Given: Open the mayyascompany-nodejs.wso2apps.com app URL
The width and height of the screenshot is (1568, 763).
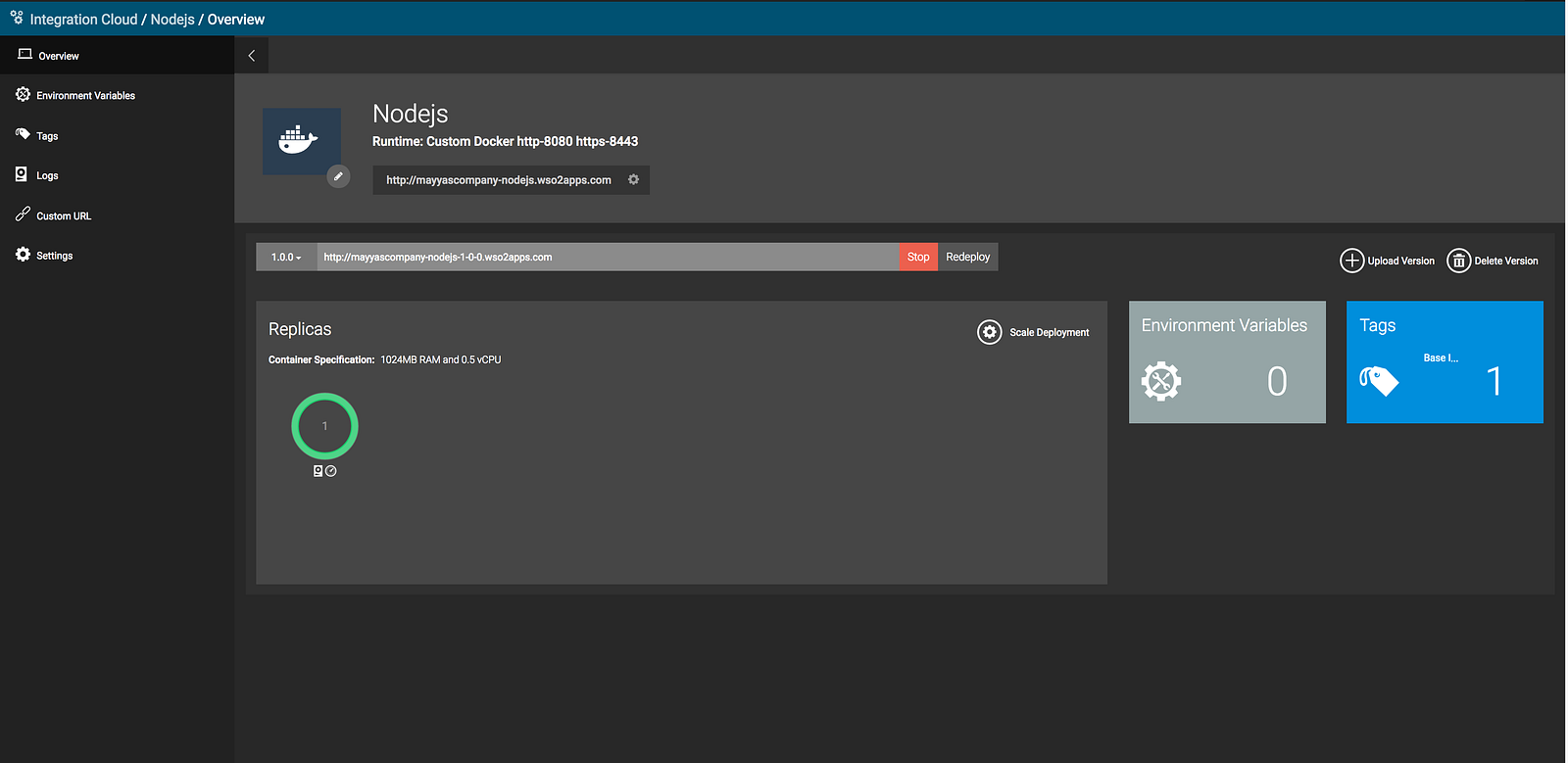Looking at the screenshot, I should click(x=499, y=180).
